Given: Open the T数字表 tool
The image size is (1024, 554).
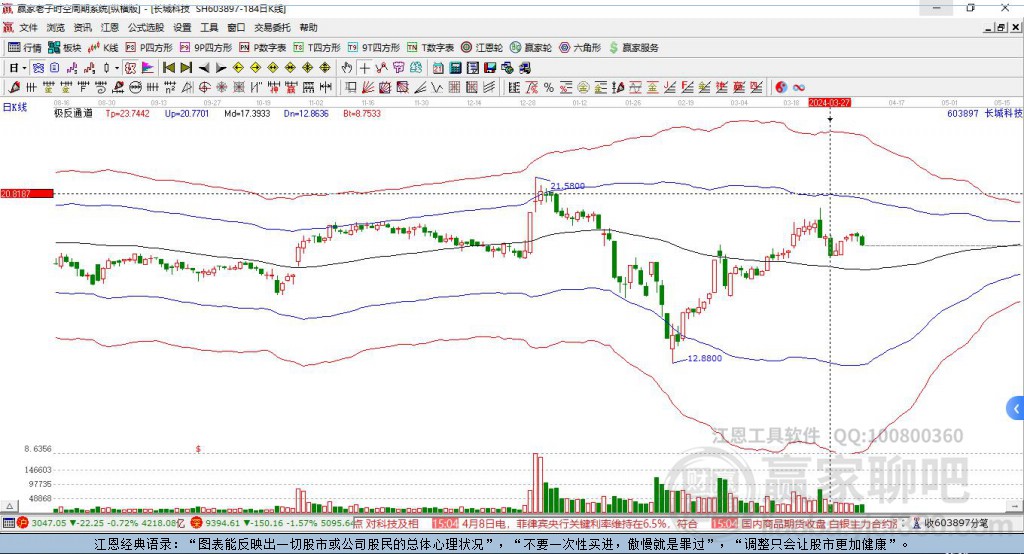Looking at the screenshot, I should pyautogui.click(x=430, y=48).
